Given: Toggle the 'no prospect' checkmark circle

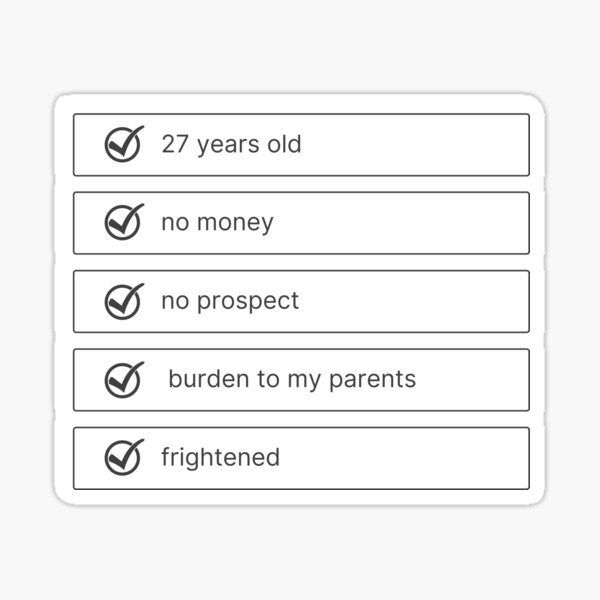Looking at the screenshot, I should (x=124, y=301).
